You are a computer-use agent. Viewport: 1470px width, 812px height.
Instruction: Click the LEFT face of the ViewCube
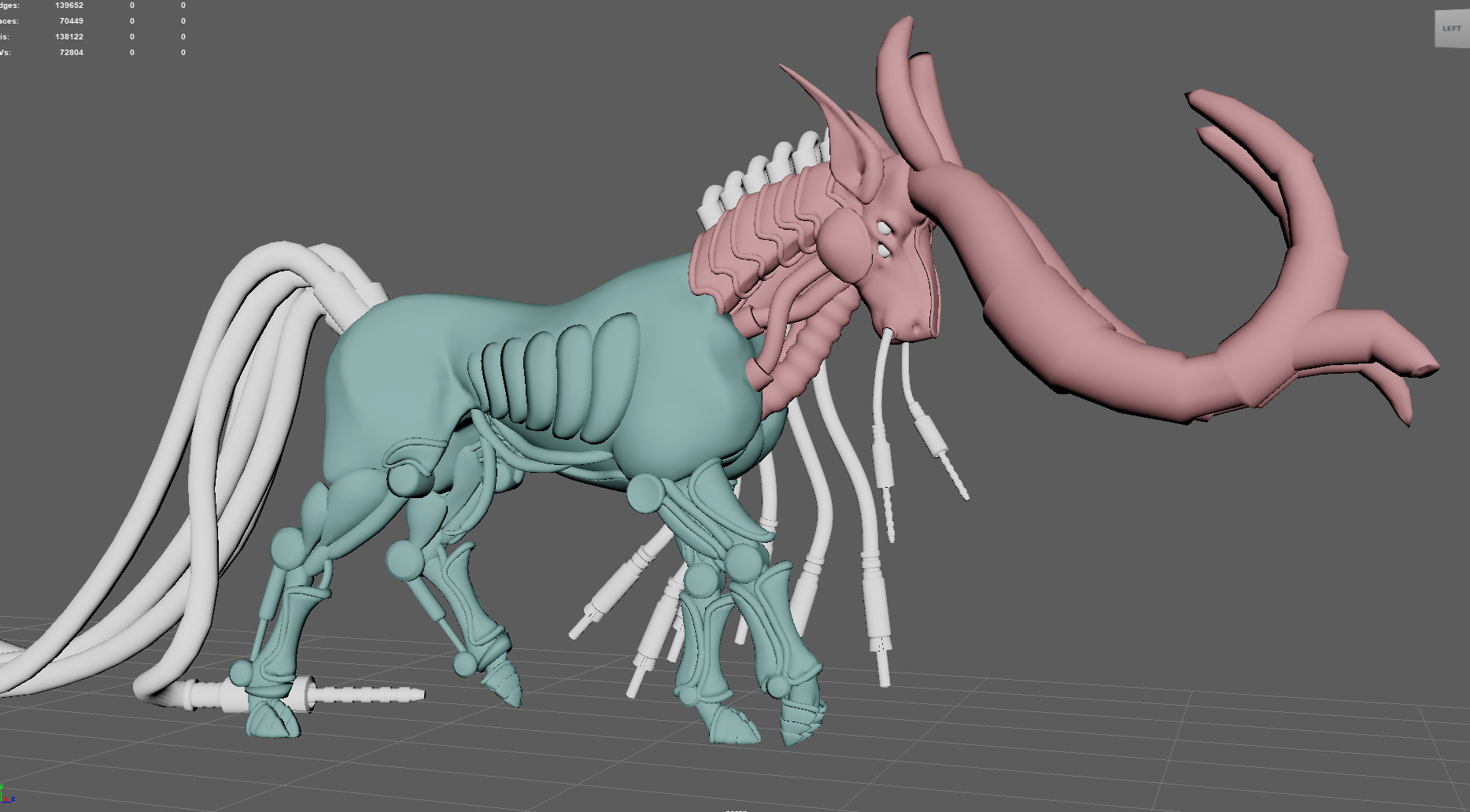[x=1450, y=28]
